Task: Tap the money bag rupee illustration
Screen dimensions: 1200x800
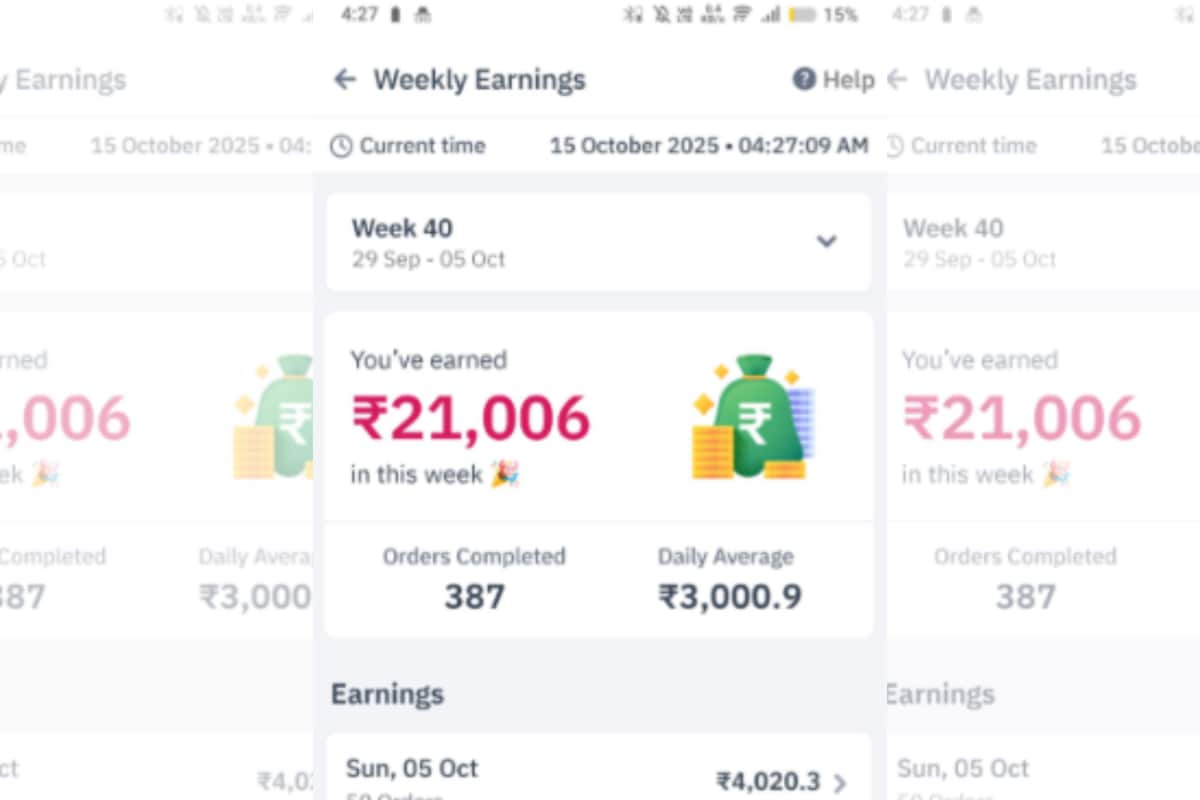Action: click(x=752, y=417)
